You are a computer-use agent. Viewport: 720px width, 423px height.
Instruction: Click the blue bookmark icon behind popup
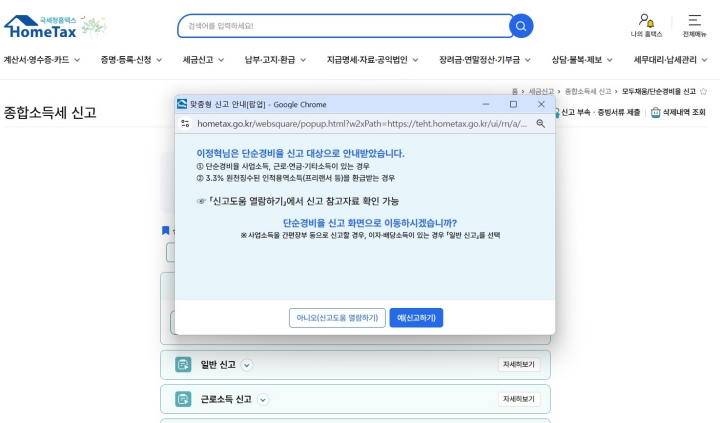166,231
